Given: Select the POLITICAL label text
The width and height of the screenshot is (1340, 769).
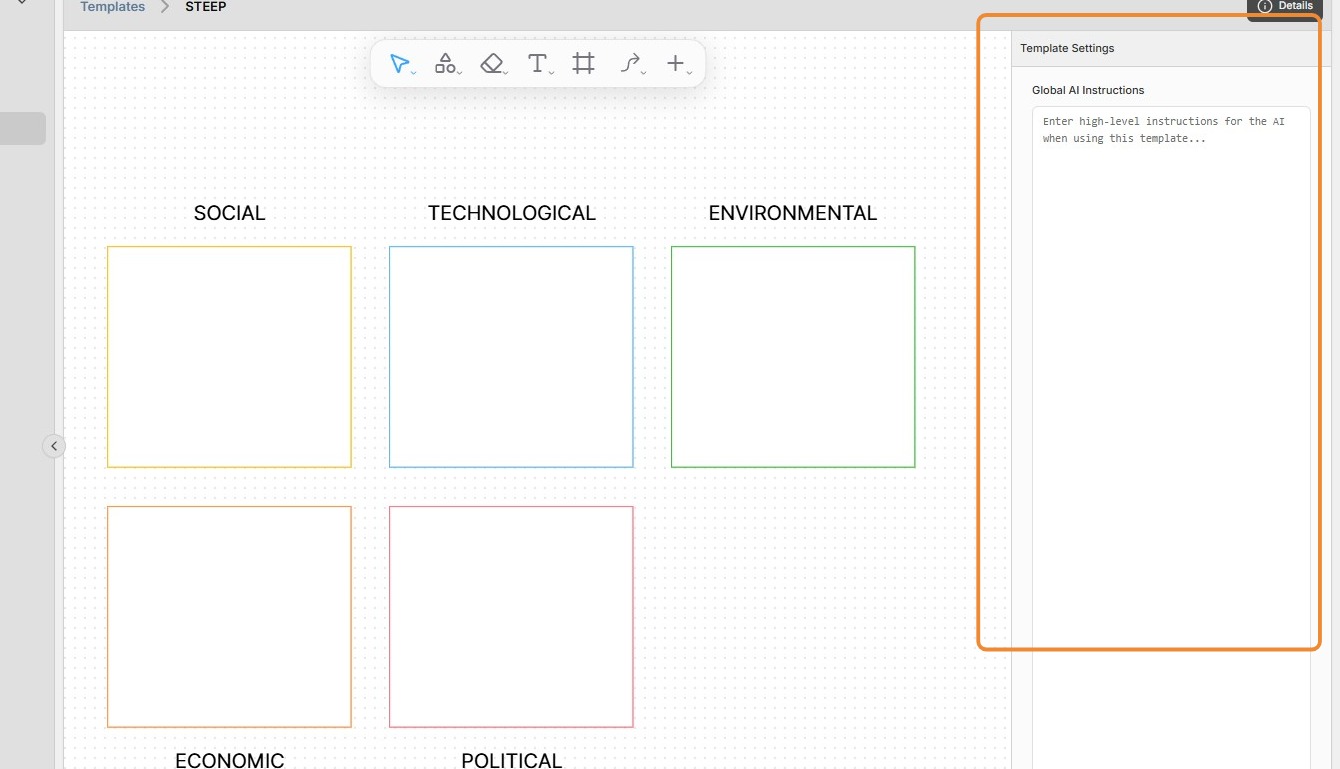Looking at the screenshot, I should pyautogui.click(x=512, y=760).
